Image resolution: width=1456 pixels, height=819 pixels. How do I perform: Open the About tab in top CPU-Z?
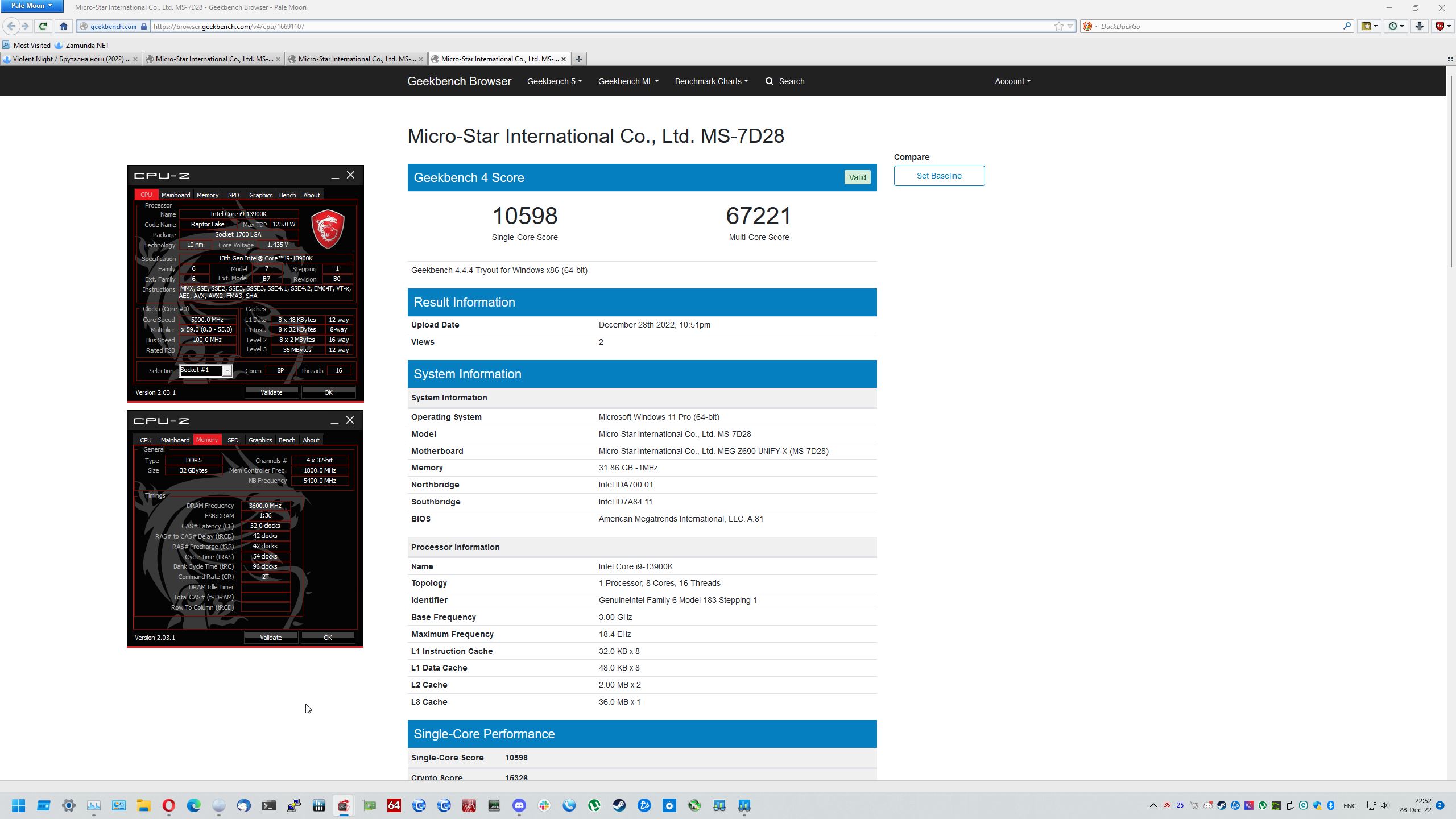click(311, 195)
